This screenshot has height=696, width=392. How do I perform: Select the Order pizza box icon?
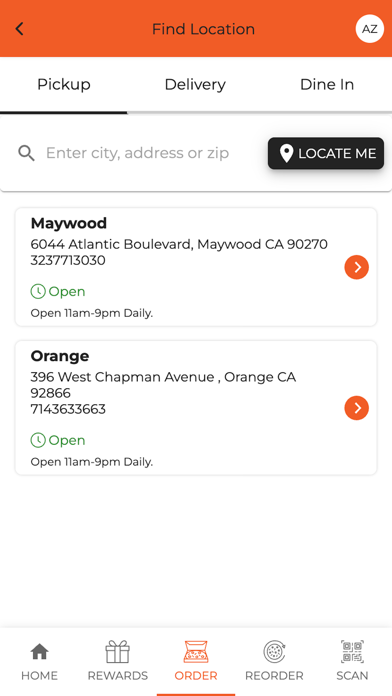pos(196,651)
